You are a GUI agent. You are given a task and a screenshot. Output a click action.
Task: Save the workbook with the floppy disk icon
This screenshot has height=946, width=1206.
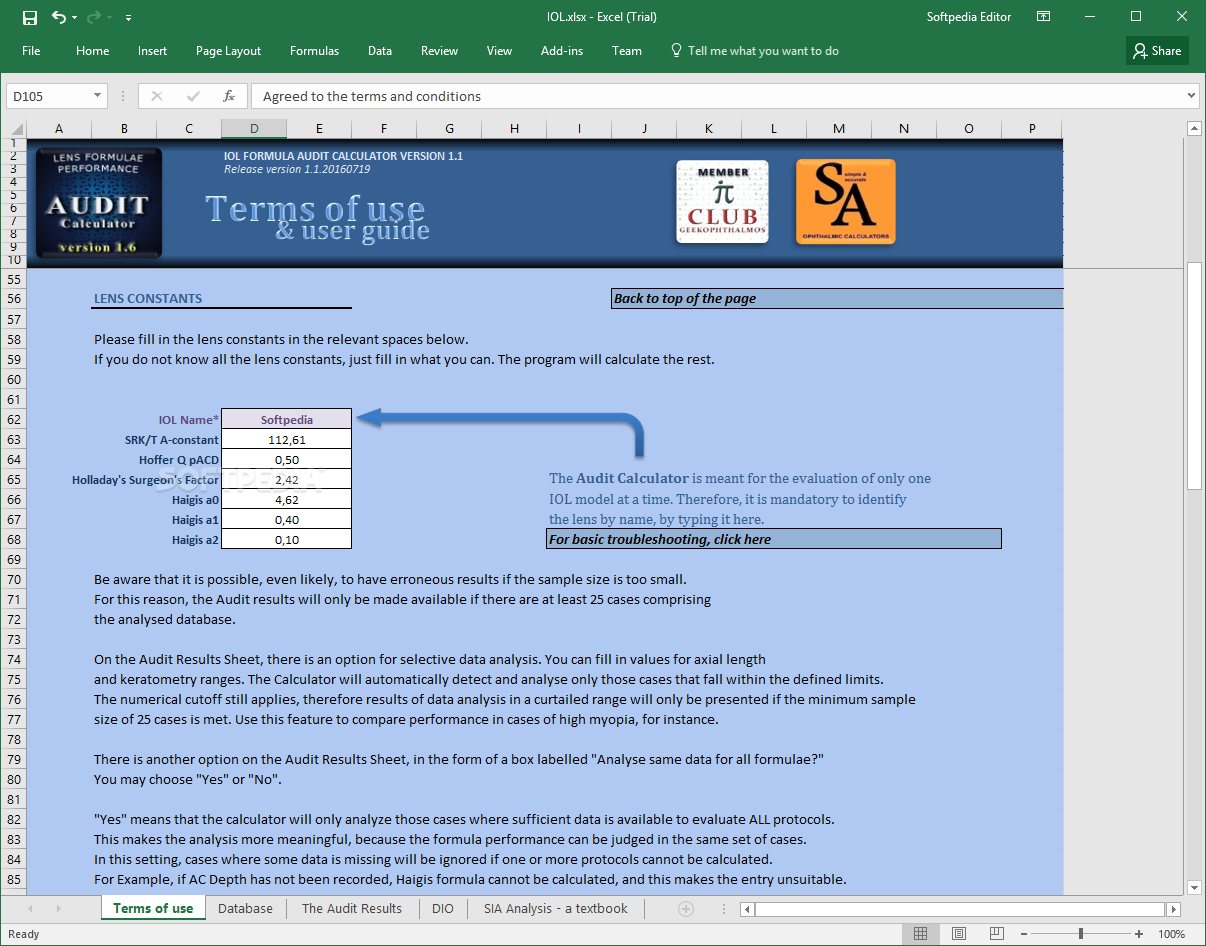29,17
